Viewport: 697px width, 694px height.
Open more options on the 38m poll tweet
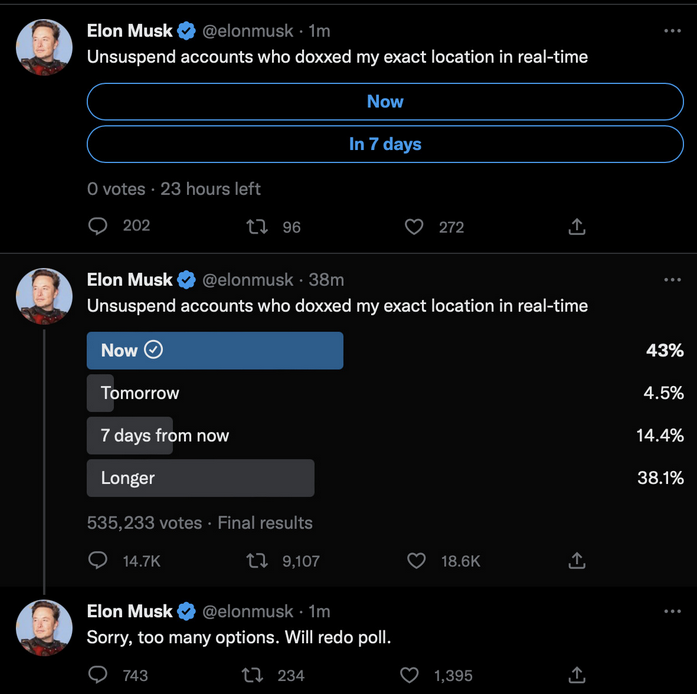click(x=672, y=280)
